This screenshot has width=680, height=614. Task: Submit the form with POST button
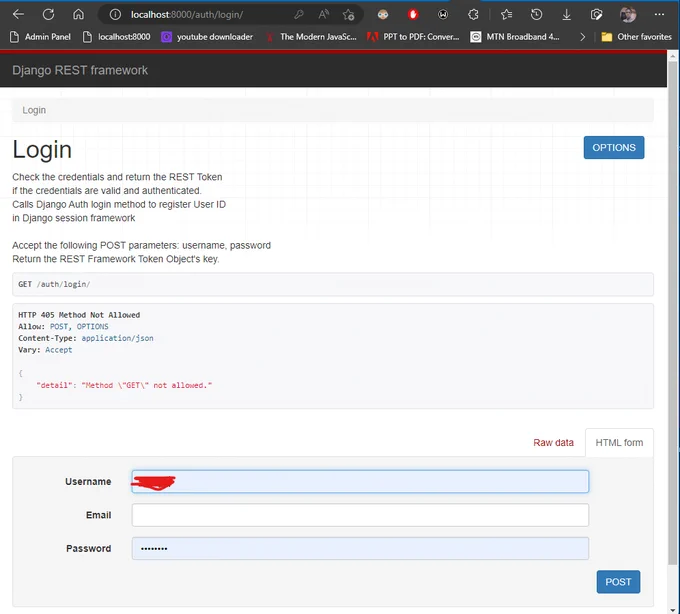pos(618,582)
